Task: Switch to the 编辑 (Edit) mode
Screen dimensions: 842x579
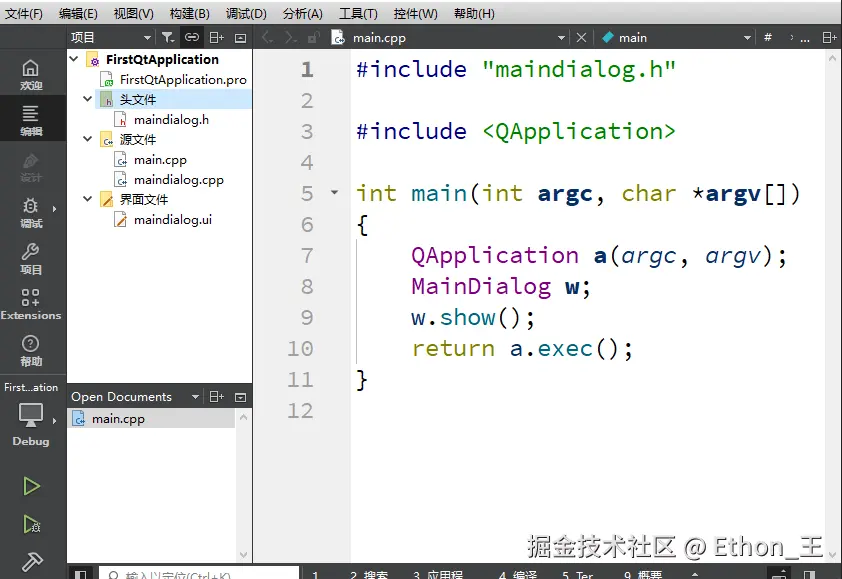Action: pos(31,120)
